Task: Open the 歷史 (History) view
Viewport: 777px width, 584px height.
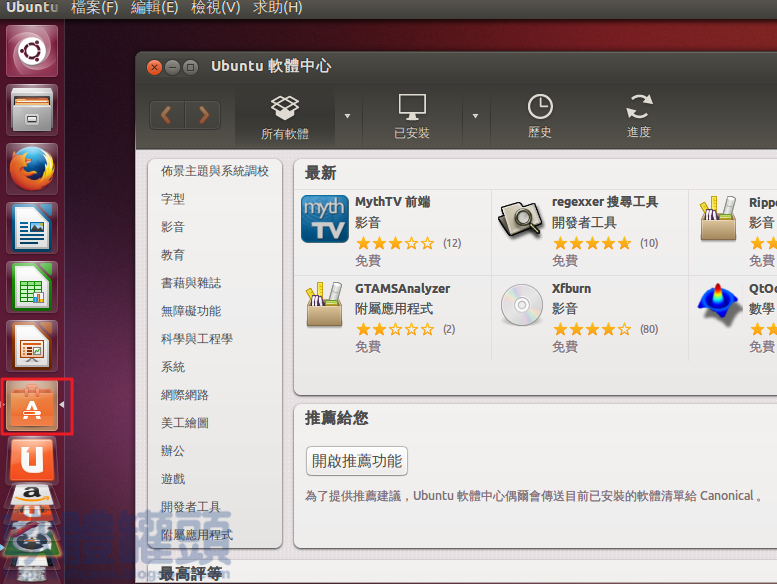Action: click(540, 117)
